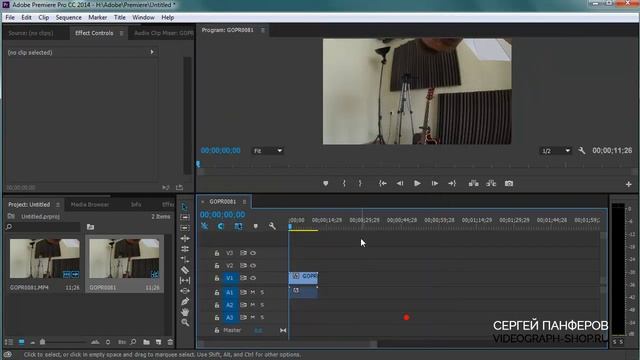
Task: Open timeline display settings wrench
Action: coord(272,226)
